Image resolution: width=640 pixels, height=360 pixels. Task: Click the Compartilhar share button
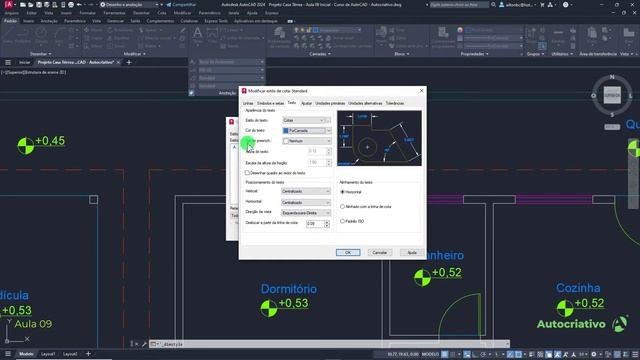181,4
